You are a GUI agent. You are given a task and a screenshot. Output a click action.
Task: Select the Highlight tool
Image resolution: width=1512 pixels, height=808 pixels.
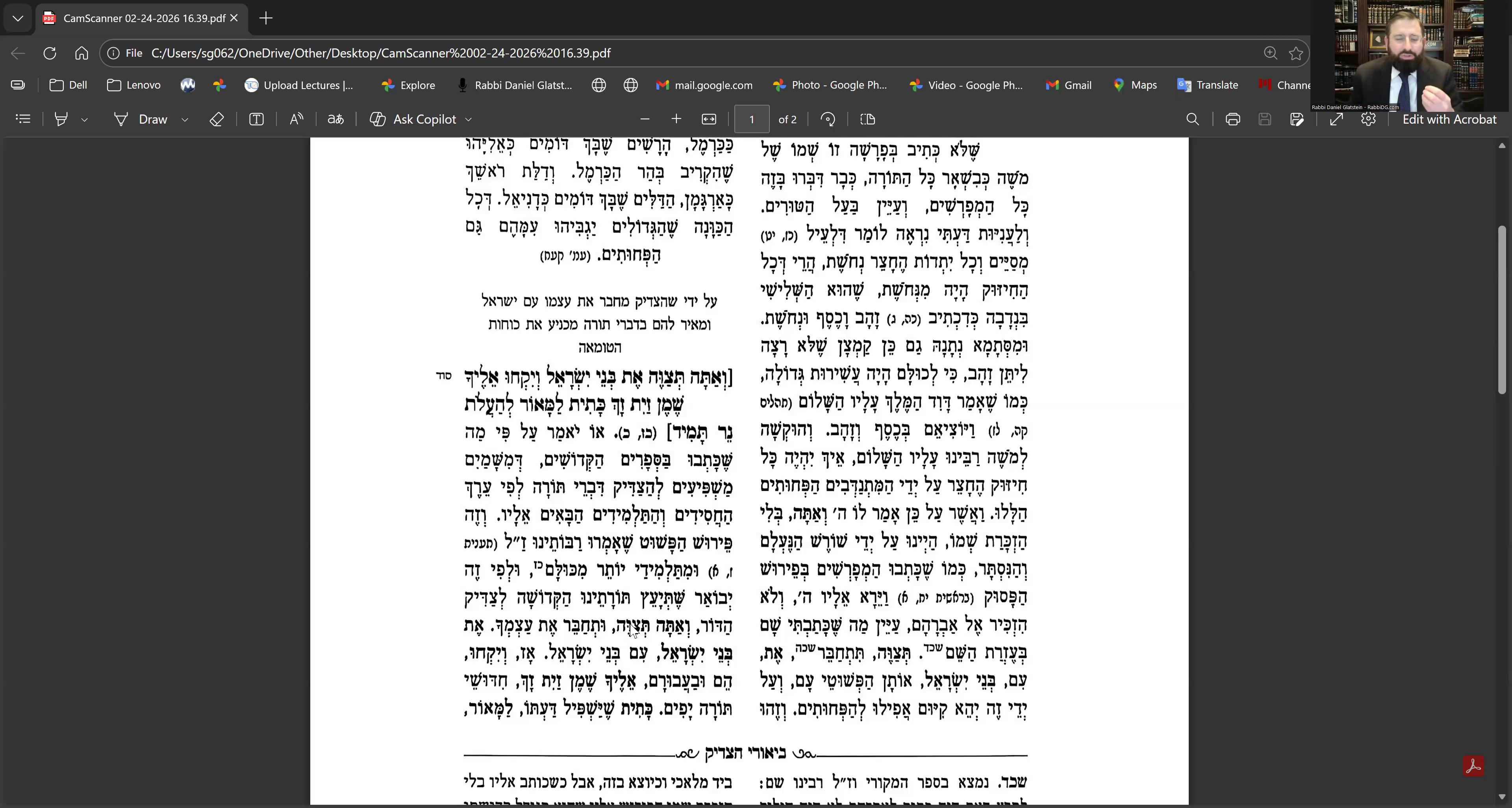pyautogui.click(x=61, y=119)
